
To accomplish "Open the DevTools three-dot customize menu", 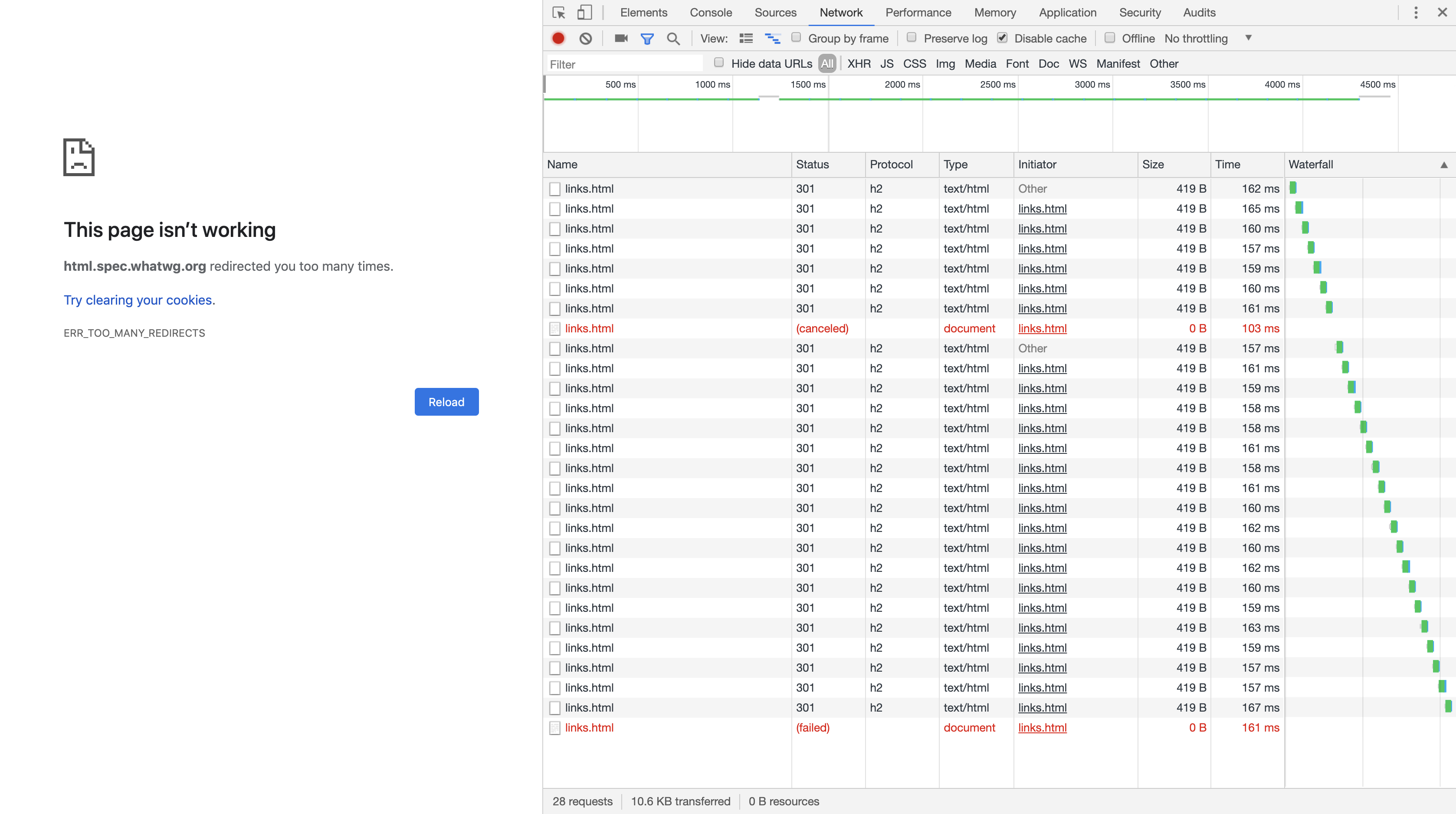I will pyautogui.click(x=1416, y=12).
